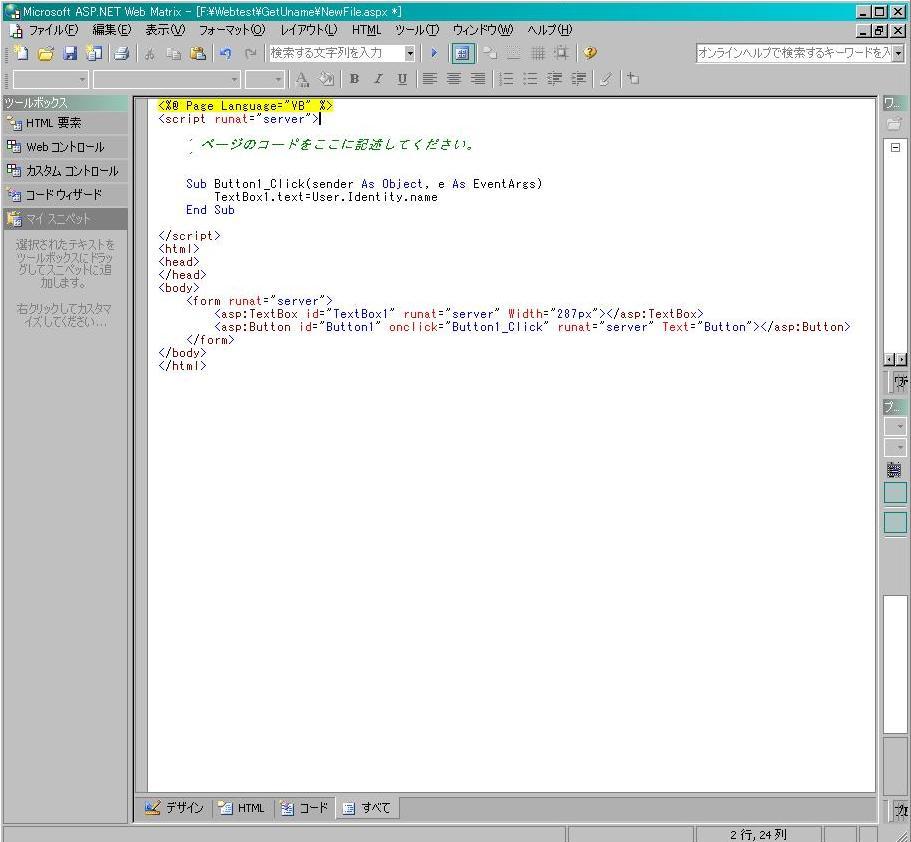This screenshot has height=842, width=911.
Task: Open the second properties dropdown in the right panel
Action: click(x=895, y=447)
